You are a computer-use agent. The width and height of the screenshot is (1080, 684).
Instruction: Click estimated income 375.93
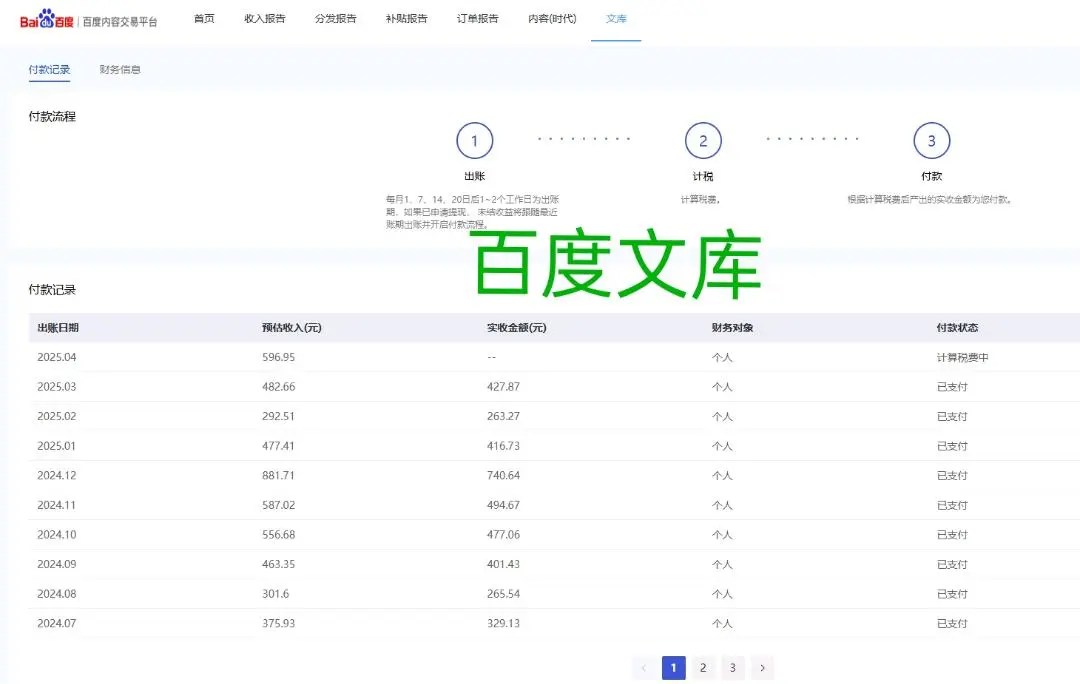[x=278, y=623]
